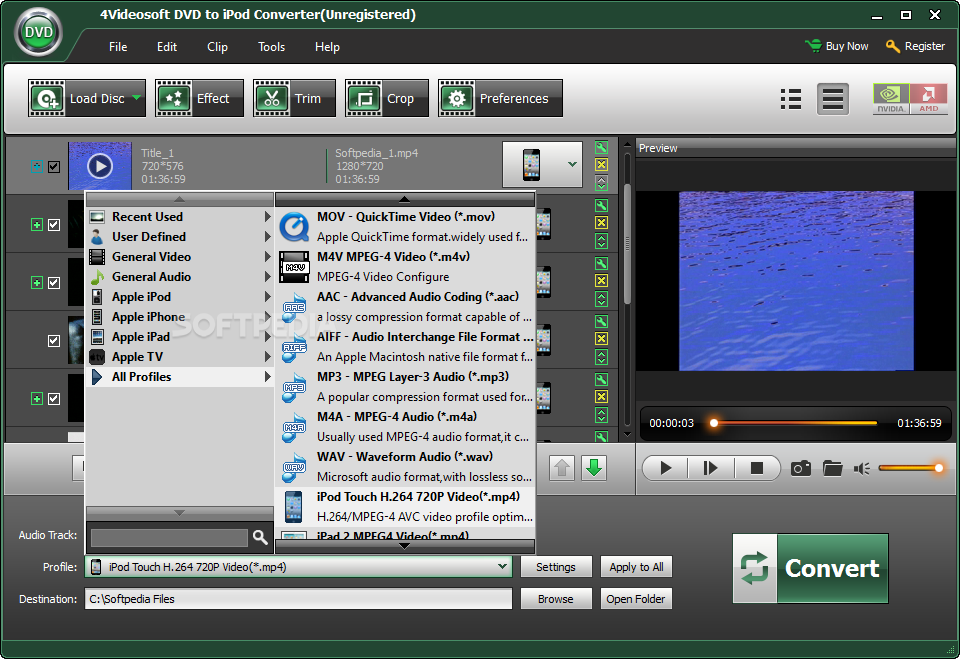Toggle NVIDIA acceleration badge
This screenshot has width=960, height=659.
point(891,99)
